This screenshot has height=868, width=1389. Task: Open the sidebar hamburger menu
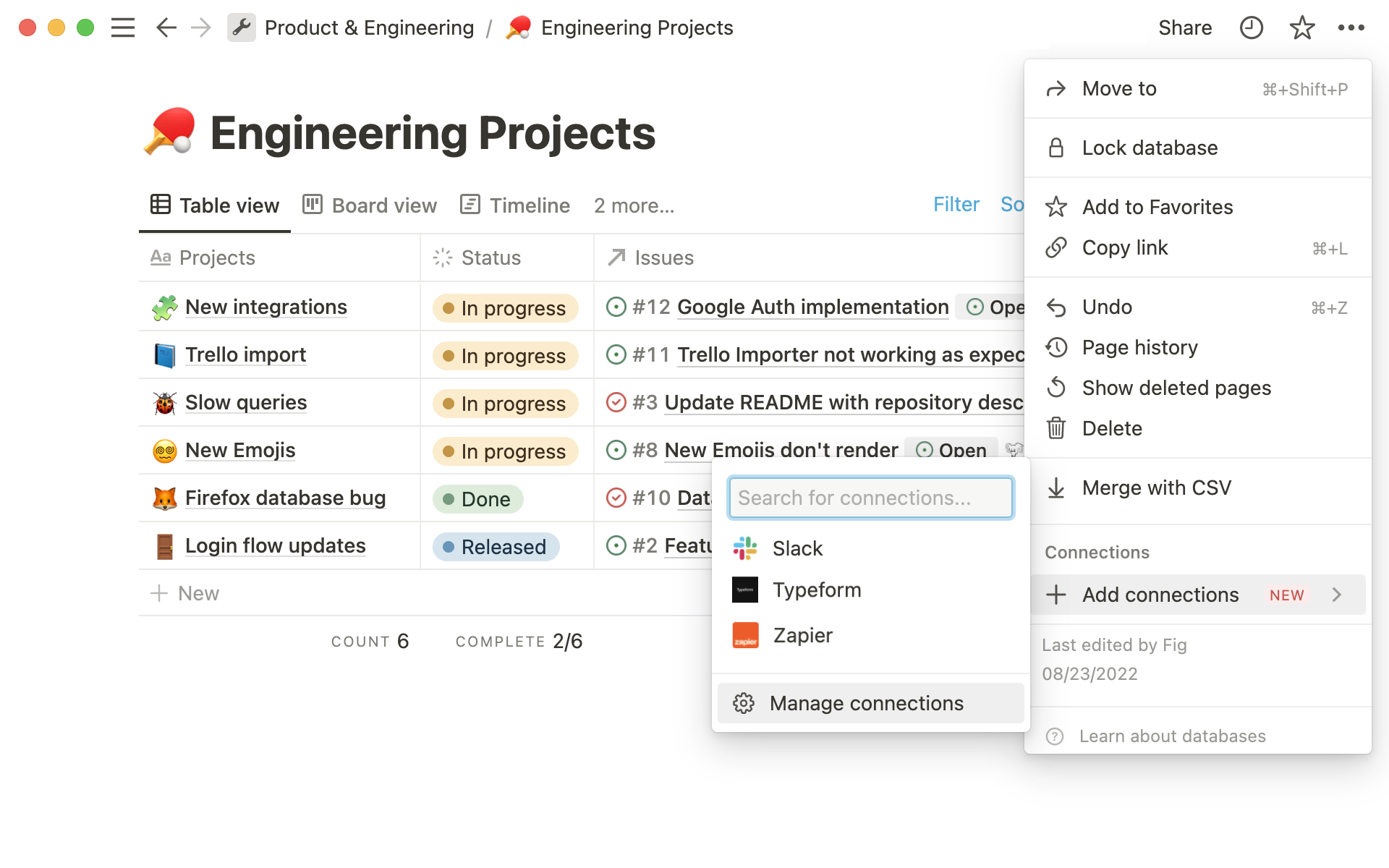(123, 27)
